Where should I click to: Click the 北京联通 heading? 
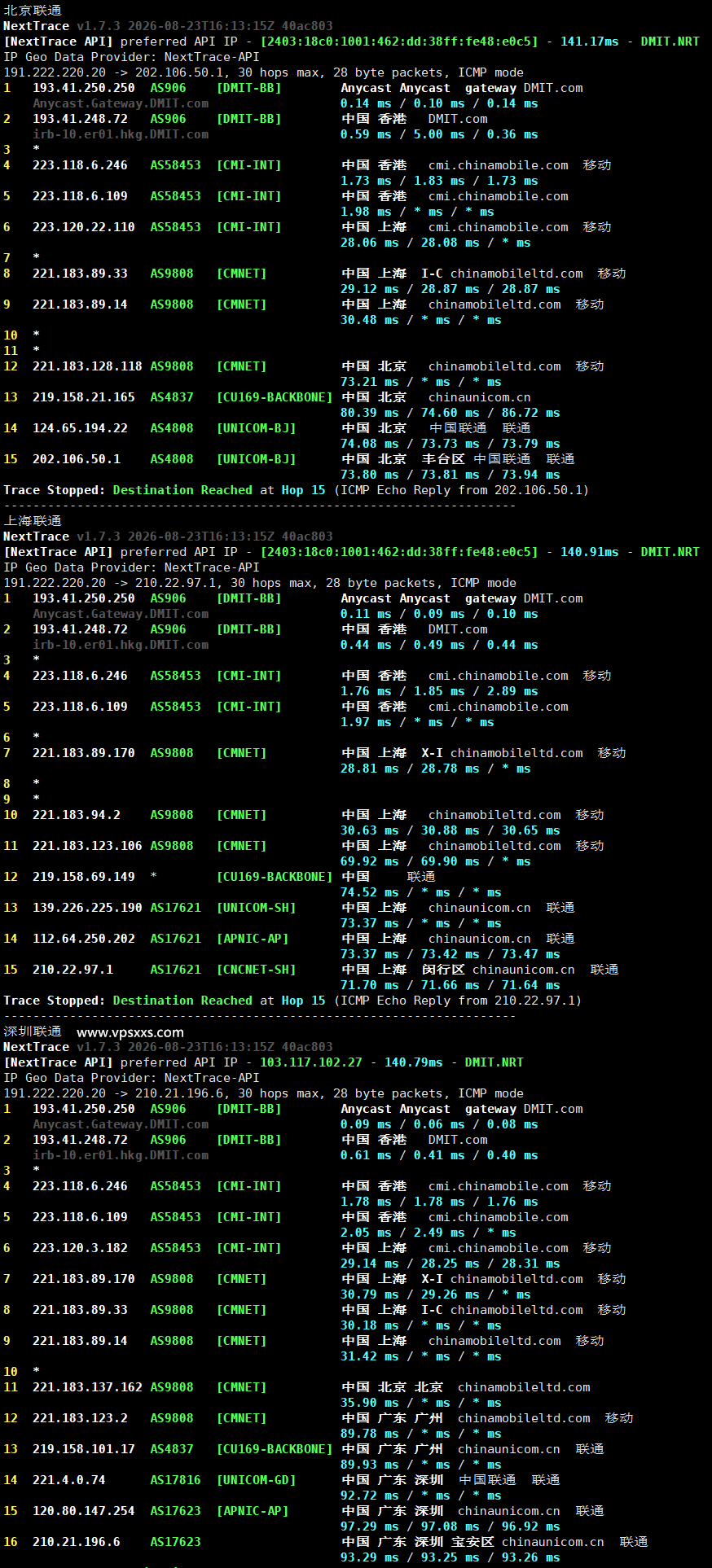[33, 11]
